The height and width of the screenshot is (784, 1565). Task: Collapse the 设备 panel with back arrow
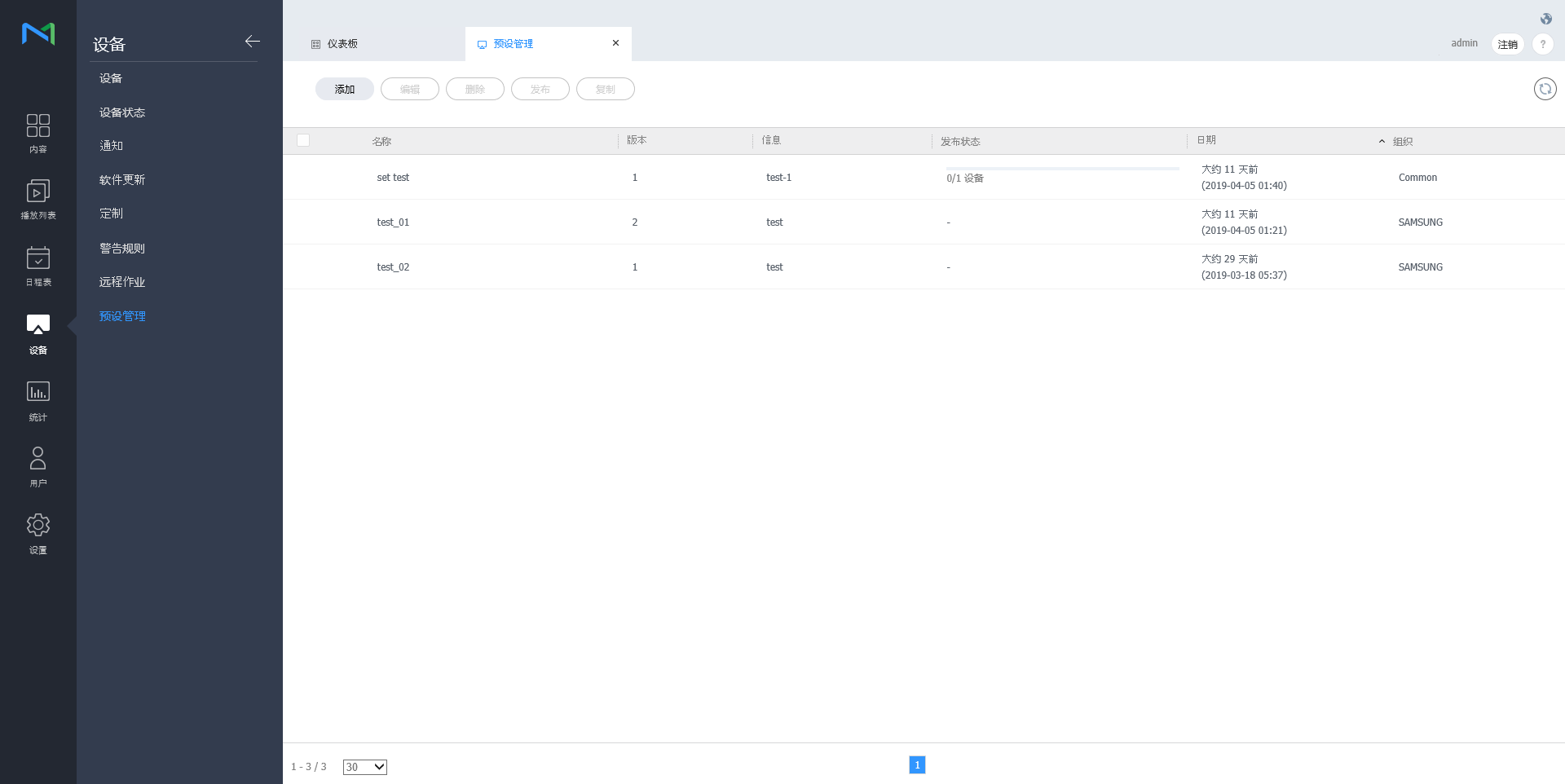(252, 42)
